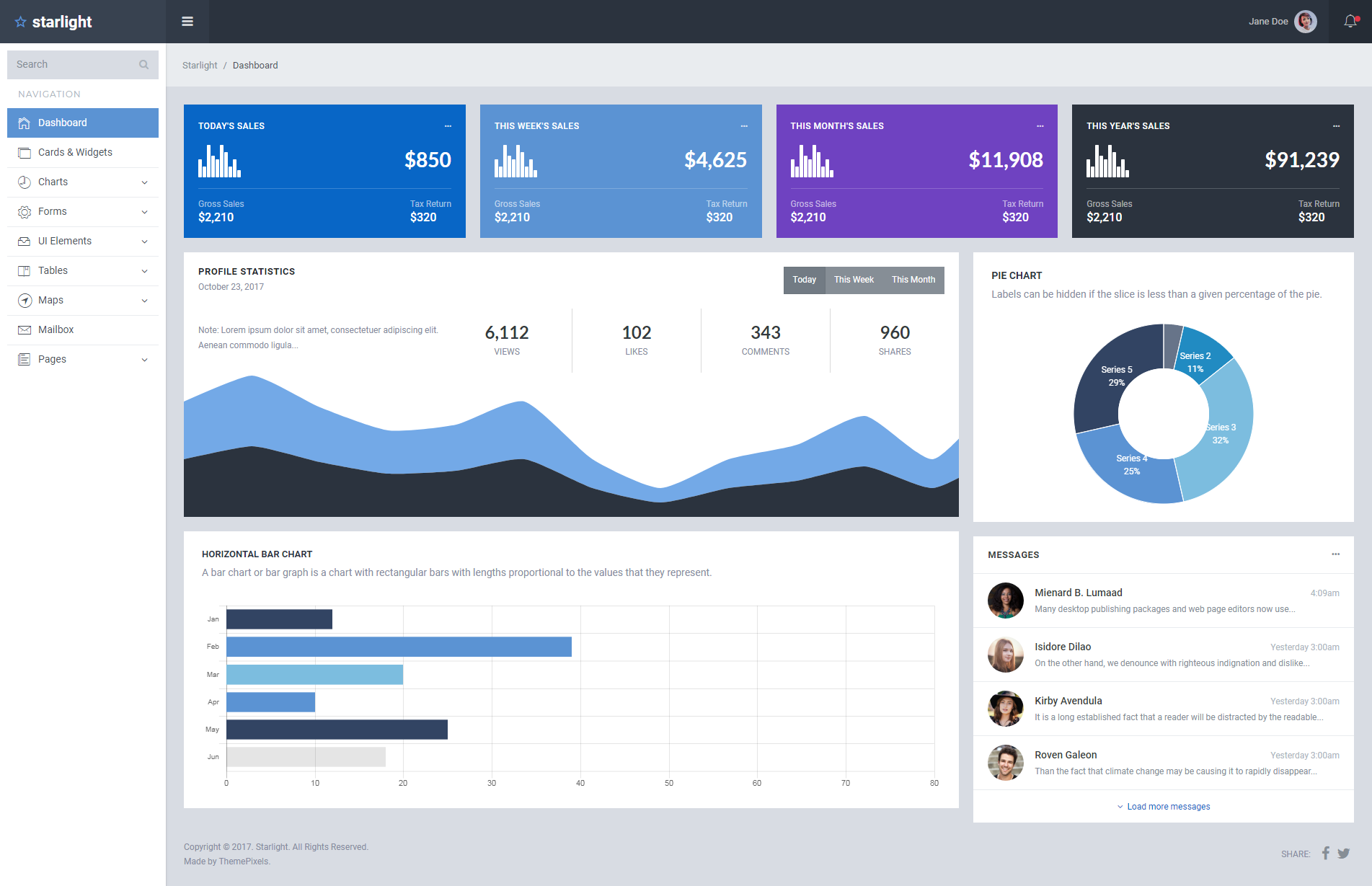Image resolution: width=1372 pixels, height=886 pixels.
Task: Click Jane Doe's profile avatar
Action: pos(1306,22)
